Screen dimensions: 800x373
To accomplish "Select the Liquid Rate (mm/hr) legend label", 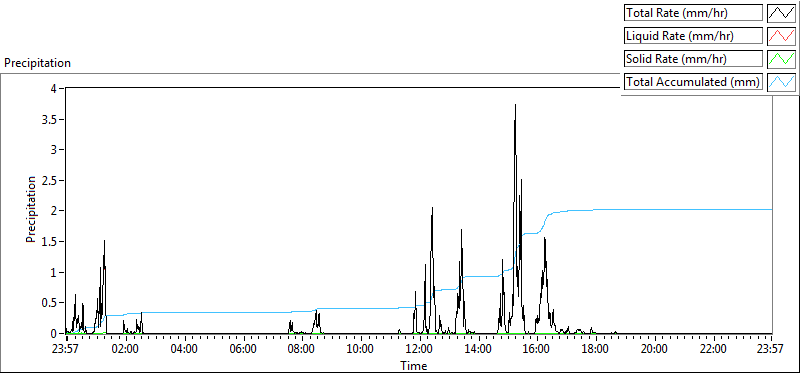I will click(x=693, y=36).
